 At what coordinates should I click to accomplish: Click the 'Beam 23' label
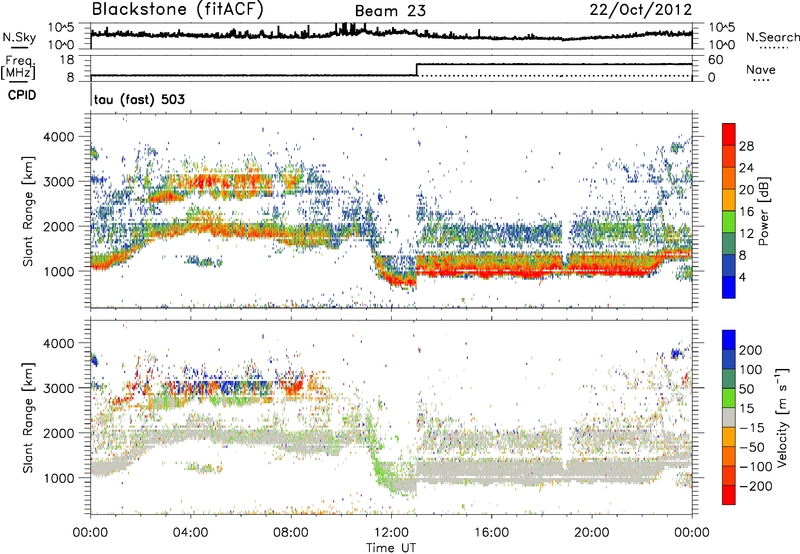390,11
